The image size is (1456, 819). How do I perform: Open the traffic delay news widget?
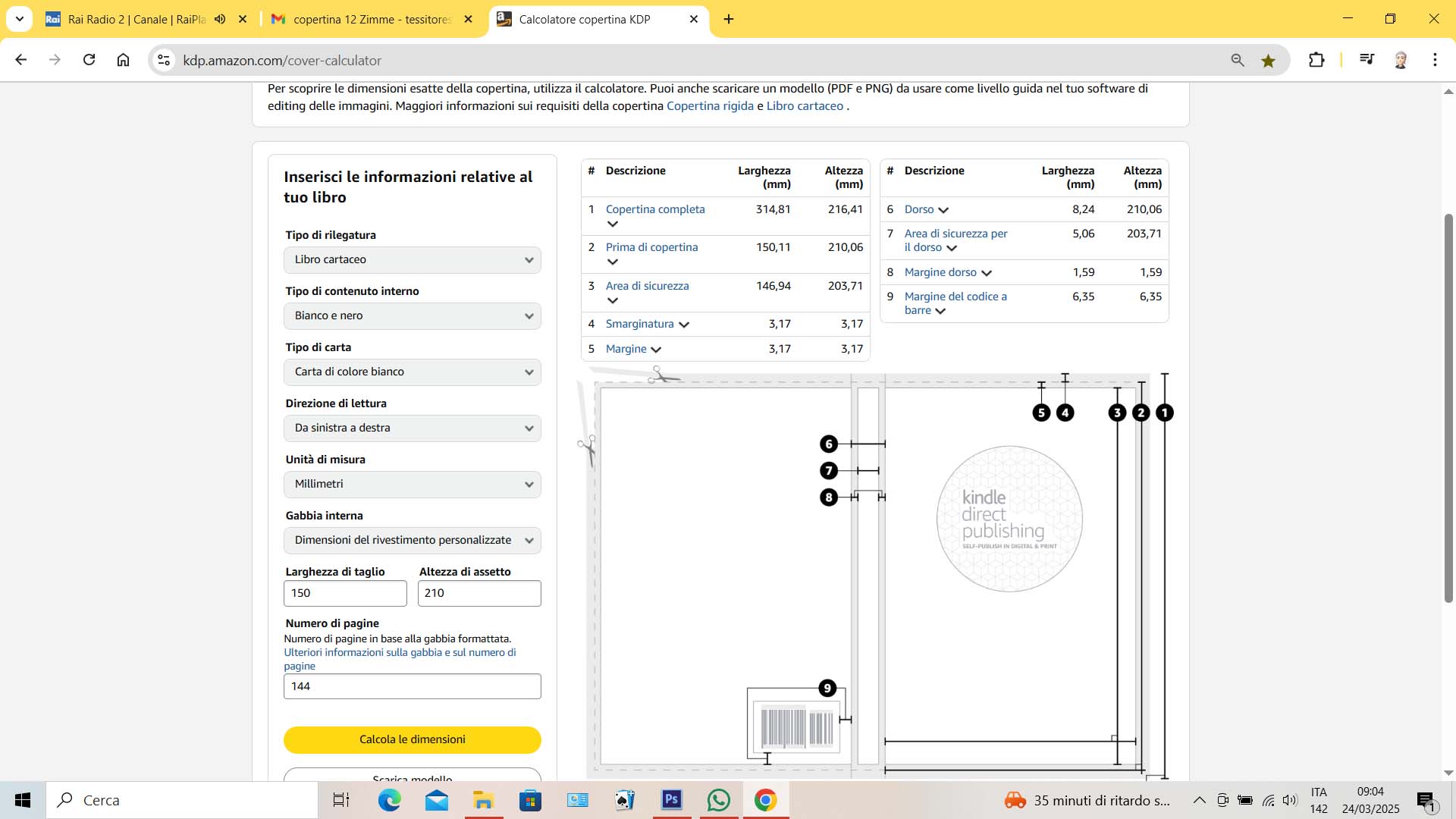coord(1087,800)
